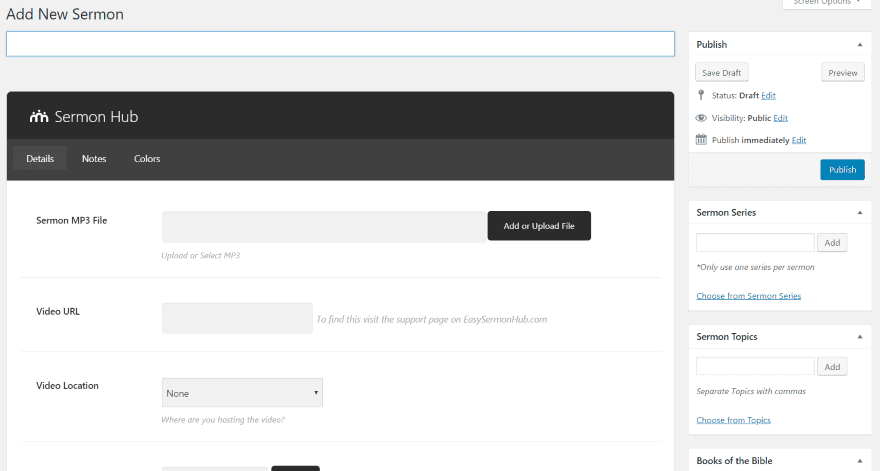Open Choose from Sermon Series link
The width and height of the screenshot is (880, 471).
(748, 296)
